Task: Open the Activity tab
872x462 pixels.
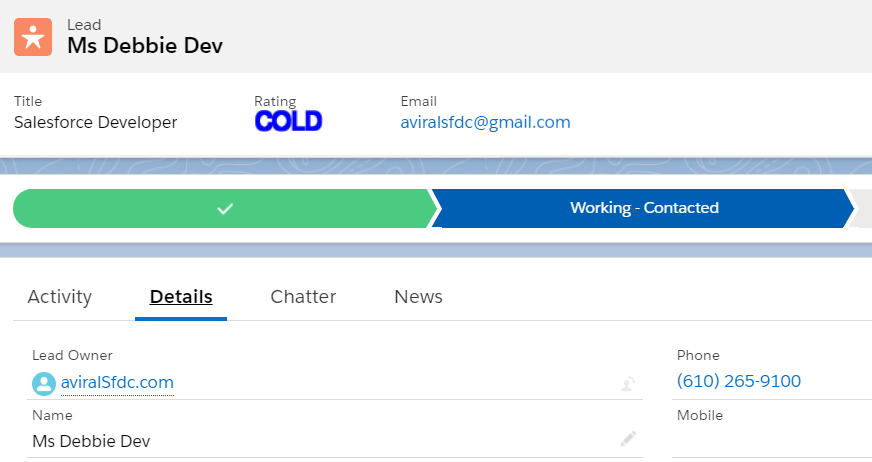Action: click(x=60, y=297)
